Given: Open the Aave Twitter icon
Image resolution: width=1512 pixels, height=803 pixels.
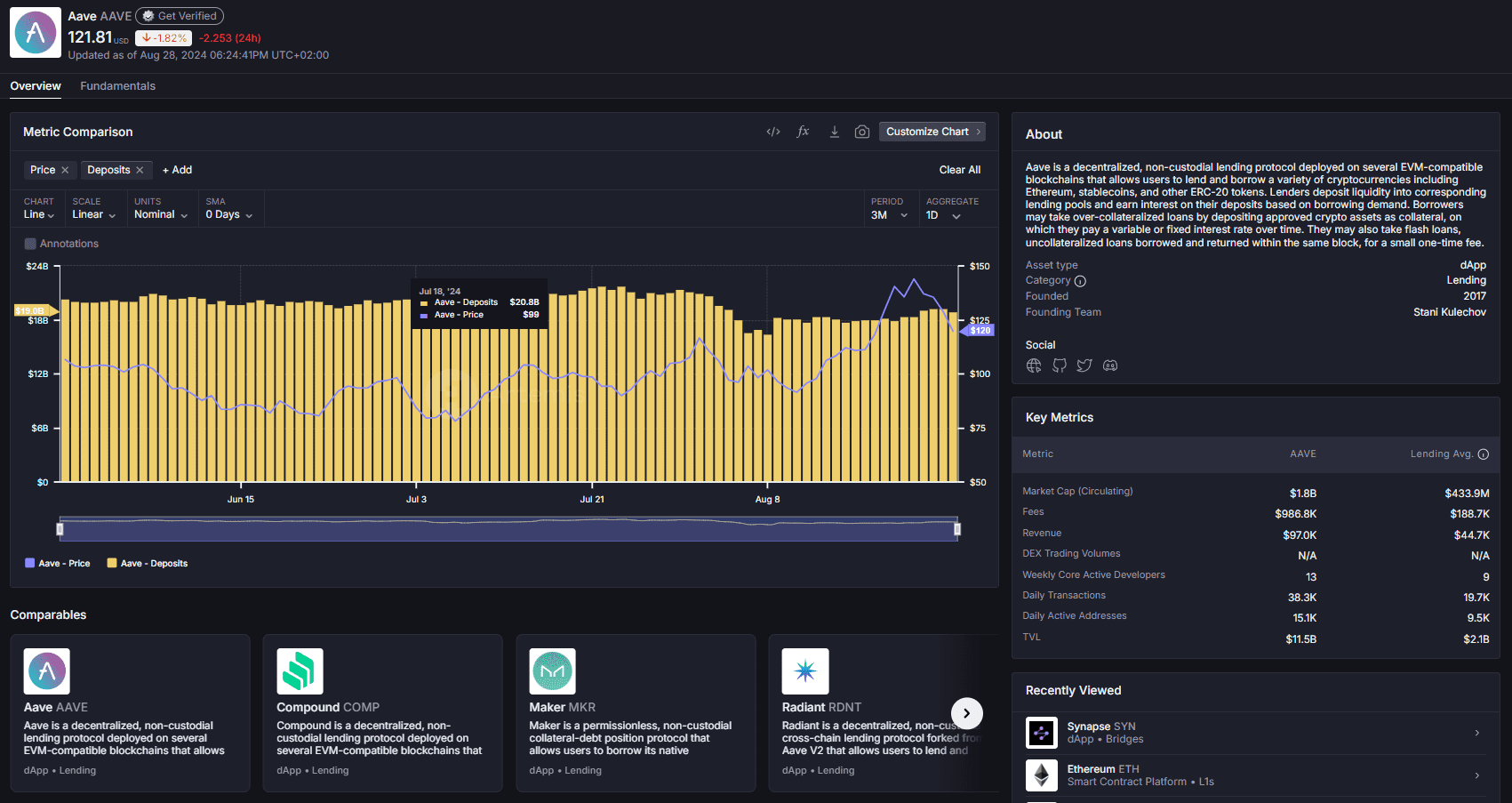Looking at the screenshot, I should click(x=1084, y=365).
